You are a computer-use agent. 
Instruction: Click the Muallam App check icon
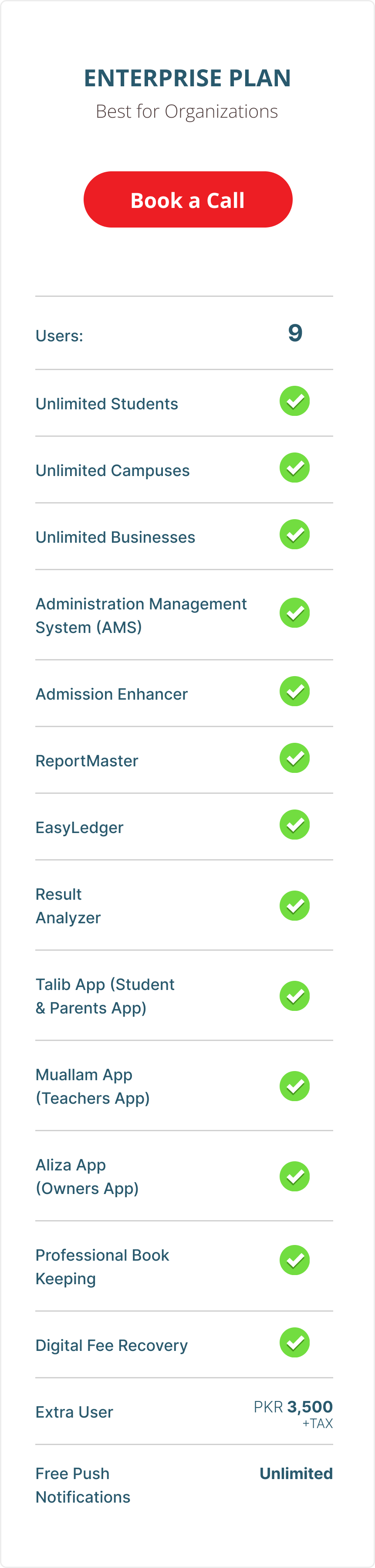click(x=295, y=1086)
